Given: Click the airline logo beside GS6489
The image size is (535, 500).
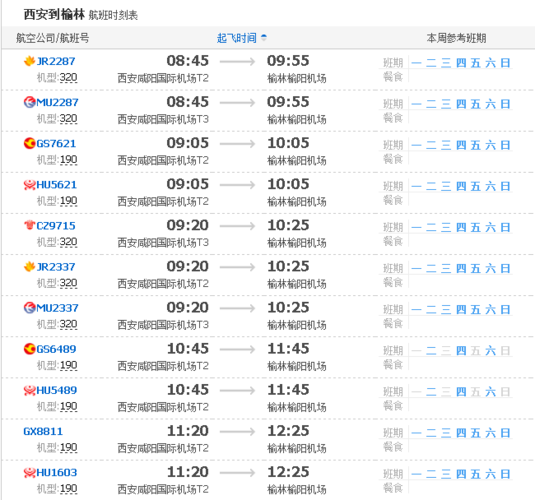Looking at the screenshot, I should tap(29, 349).
